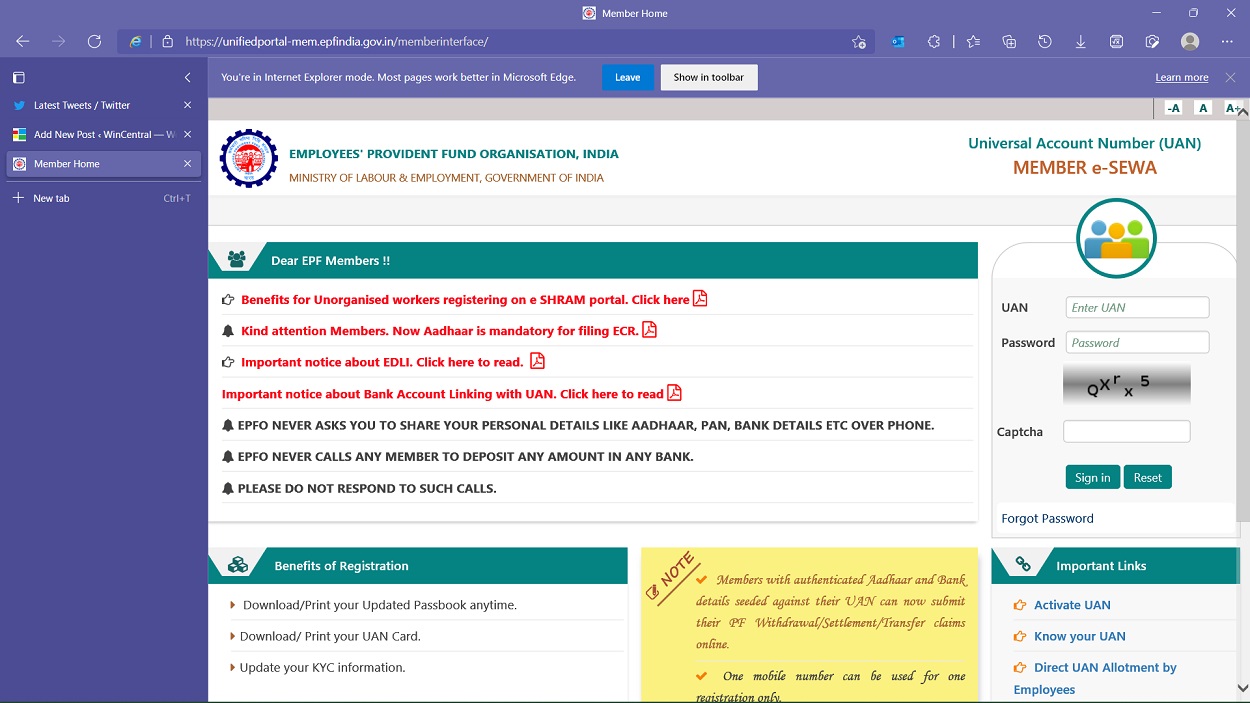Reset font size with A
Viewport: 1250px width, 703px height.
click(1203, 108)
